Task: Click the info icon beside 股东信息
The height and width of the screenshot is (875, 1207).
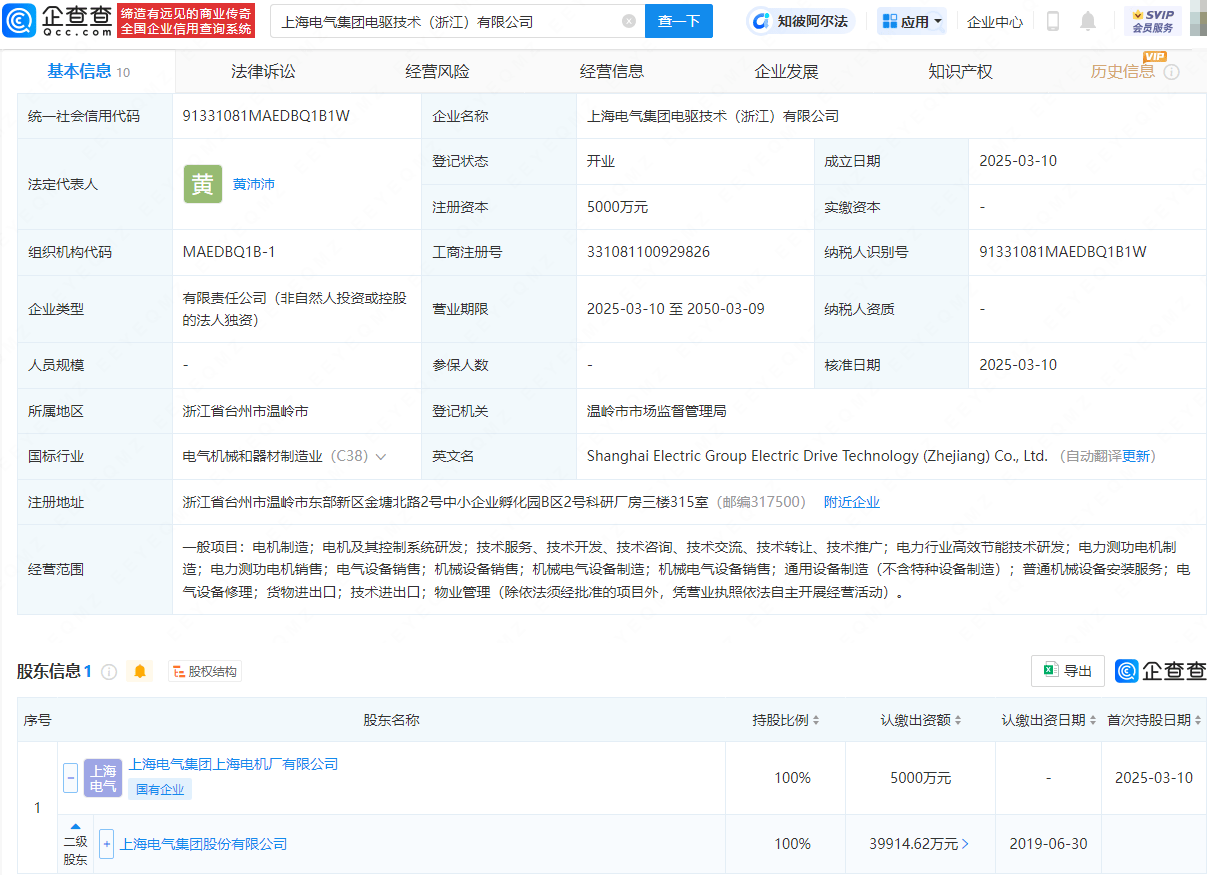Action: (110, 671)
